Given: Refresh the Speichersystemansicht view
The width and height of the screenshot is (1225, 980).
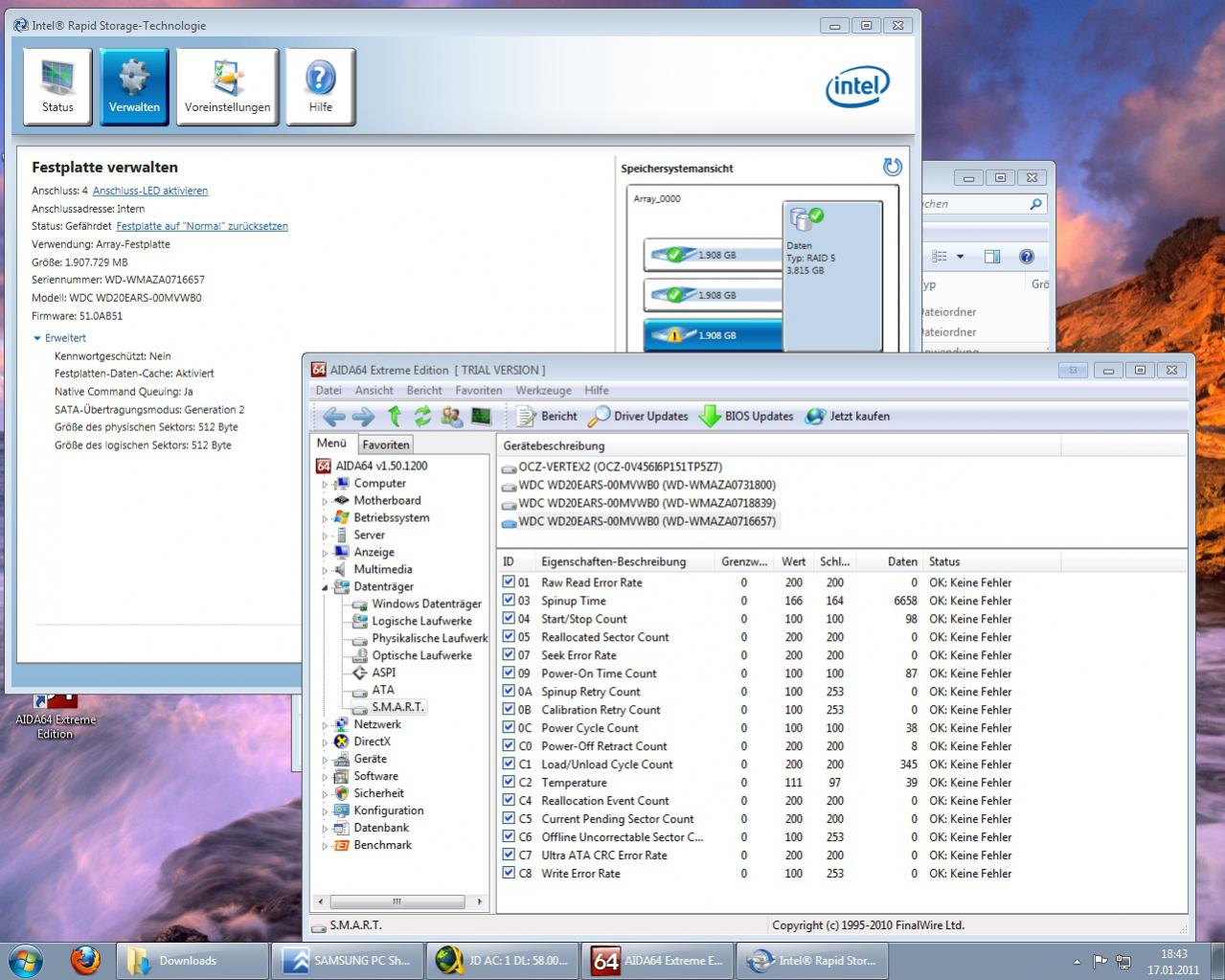Looking at the screenshot, I should [x=892, y=168].
